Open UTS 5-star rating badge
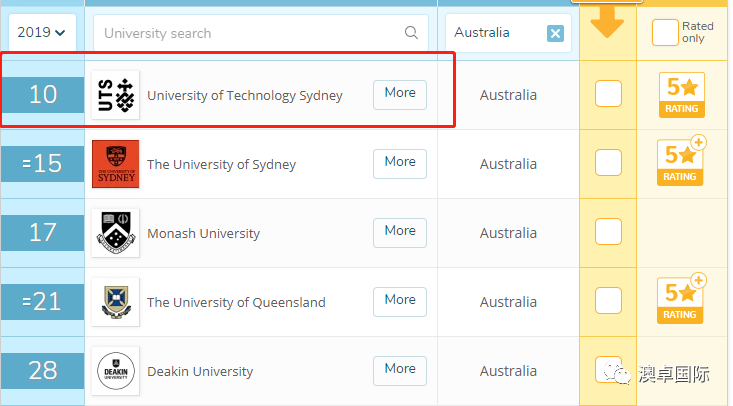 point(682,95)
